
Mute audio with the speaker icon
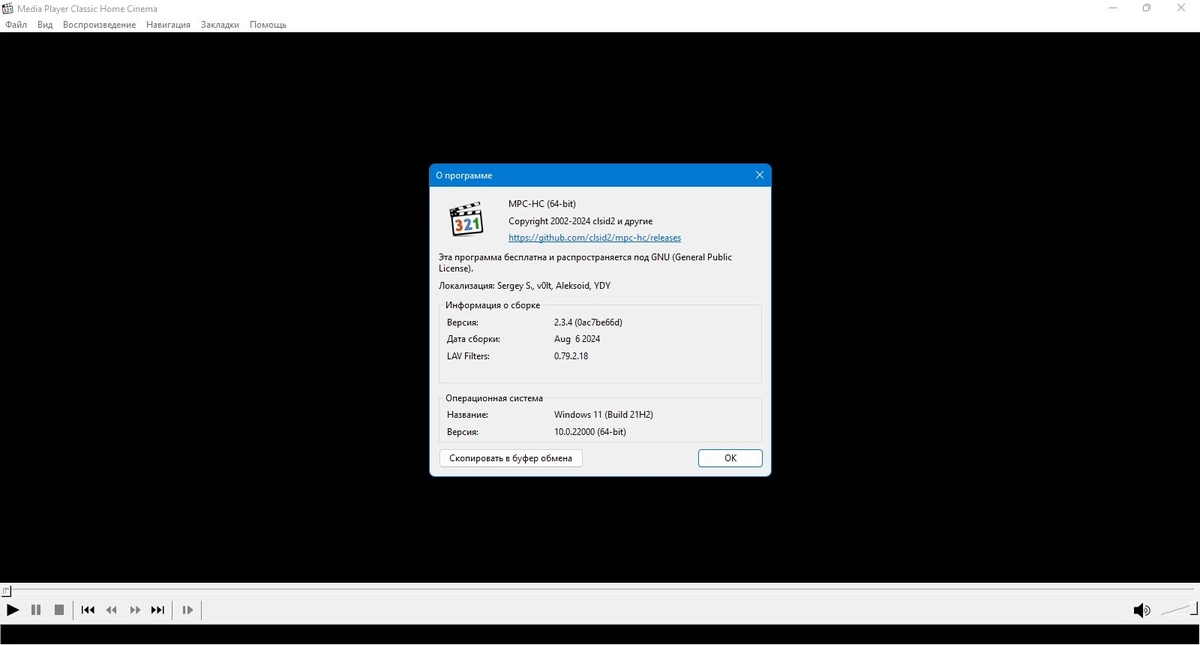pos(1141,610)
